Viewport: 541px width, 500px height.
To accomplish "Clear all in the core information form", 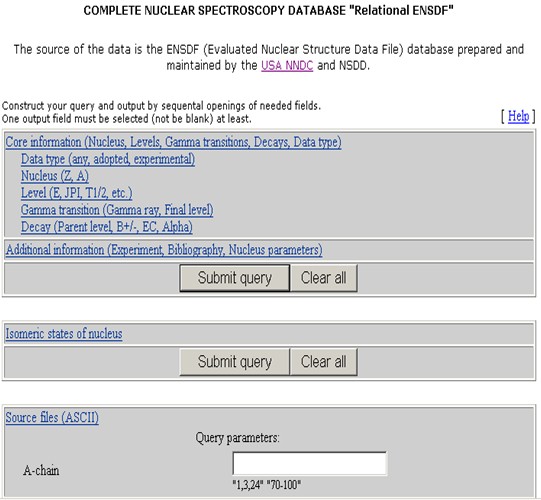I will tap(324, 278).
